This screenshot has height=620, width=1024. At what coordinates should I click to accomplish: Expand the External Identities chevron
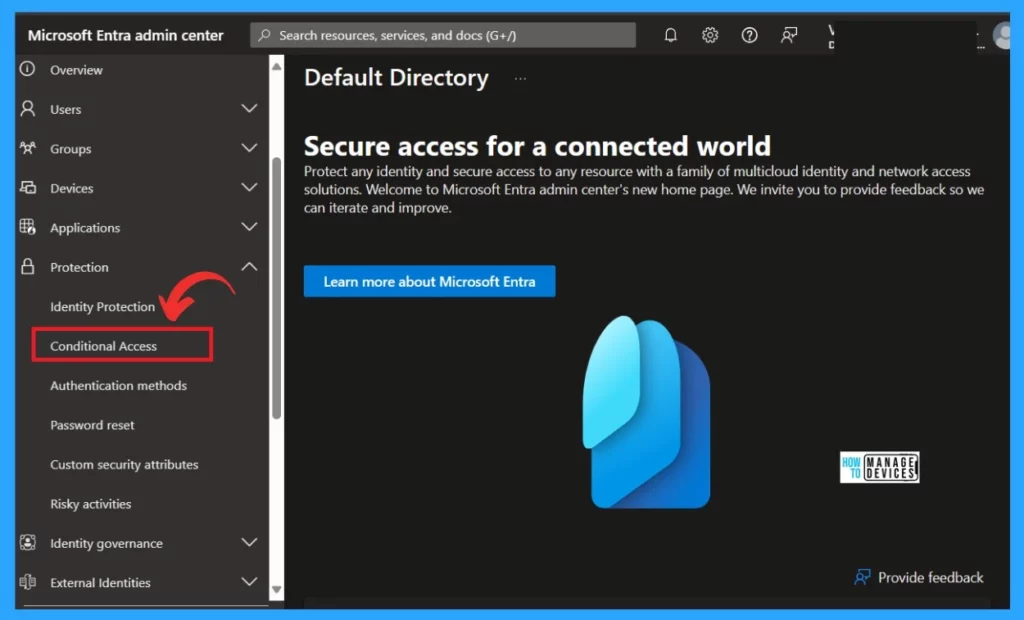pos(249,582)
